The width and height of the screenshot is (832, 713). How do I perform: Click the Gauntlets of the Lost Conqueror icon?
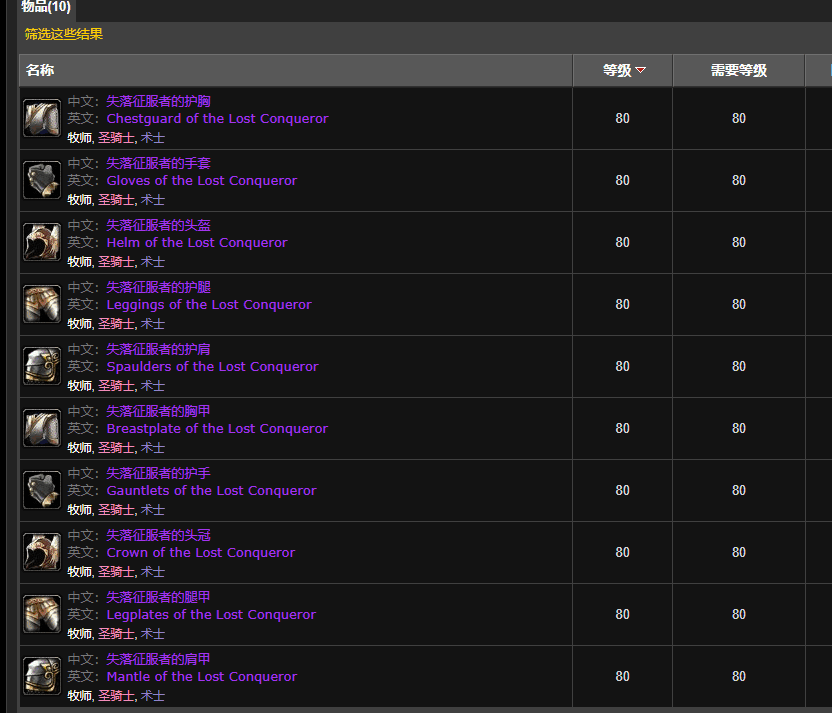point(42,490)
